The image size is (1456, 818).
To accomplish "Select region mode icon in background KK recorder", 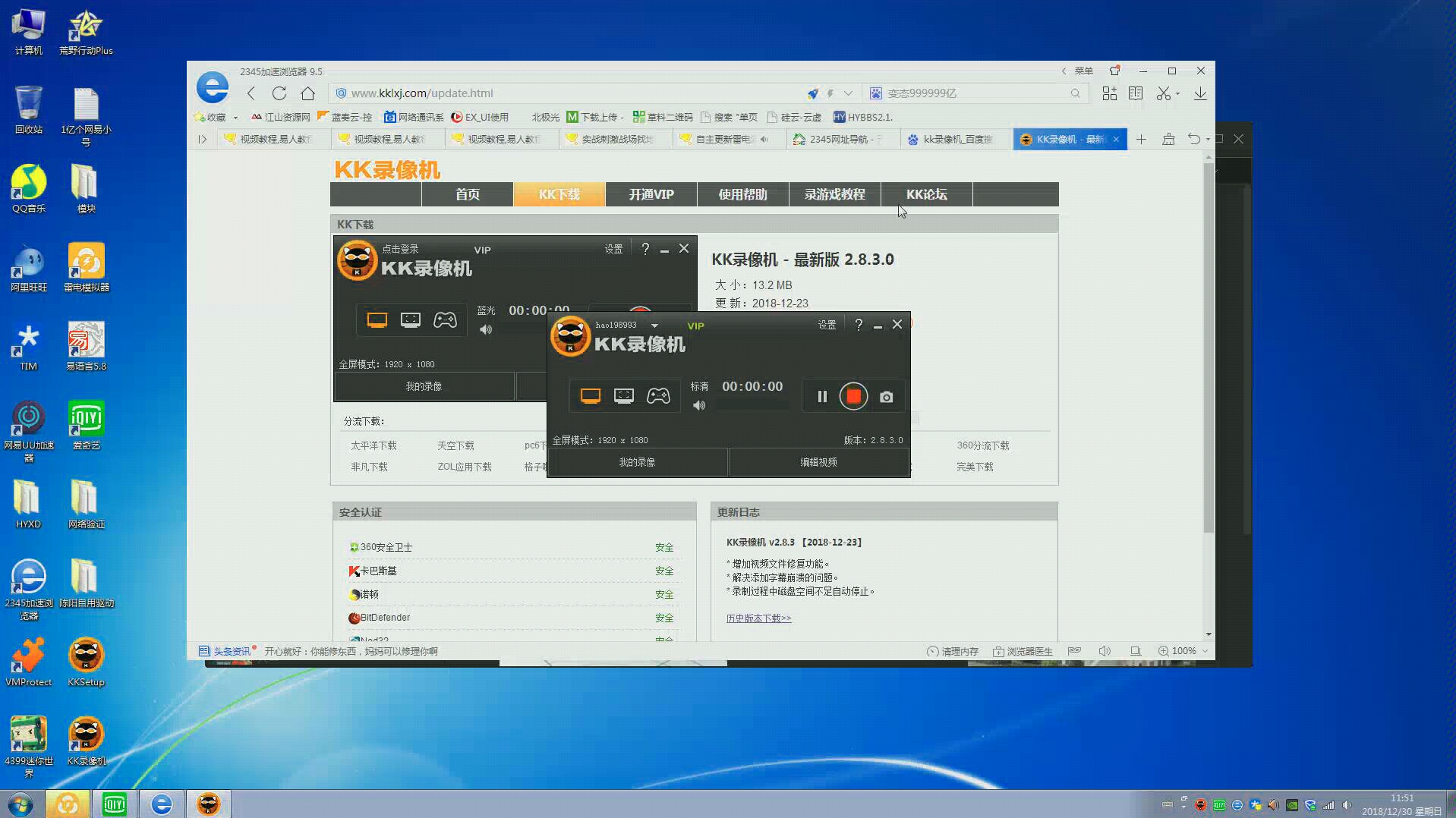I will [411, 320].
